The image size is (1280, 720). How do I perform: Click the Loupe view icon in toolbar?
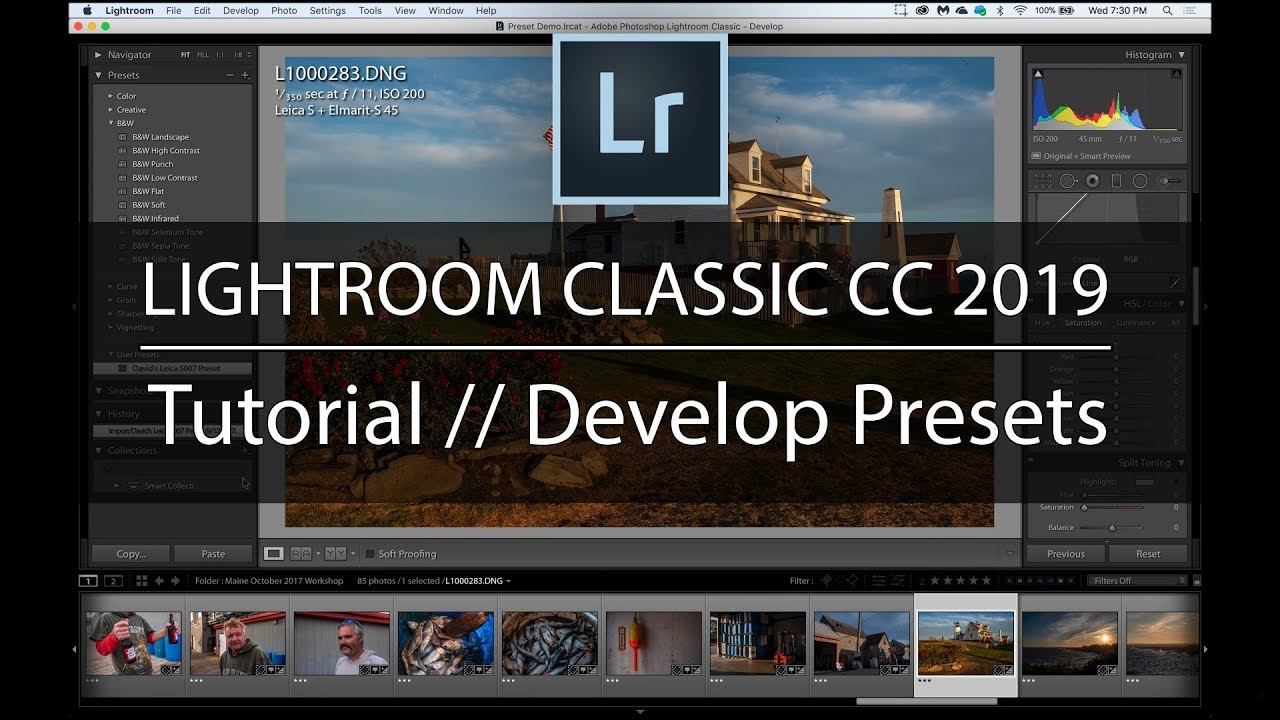273,553
